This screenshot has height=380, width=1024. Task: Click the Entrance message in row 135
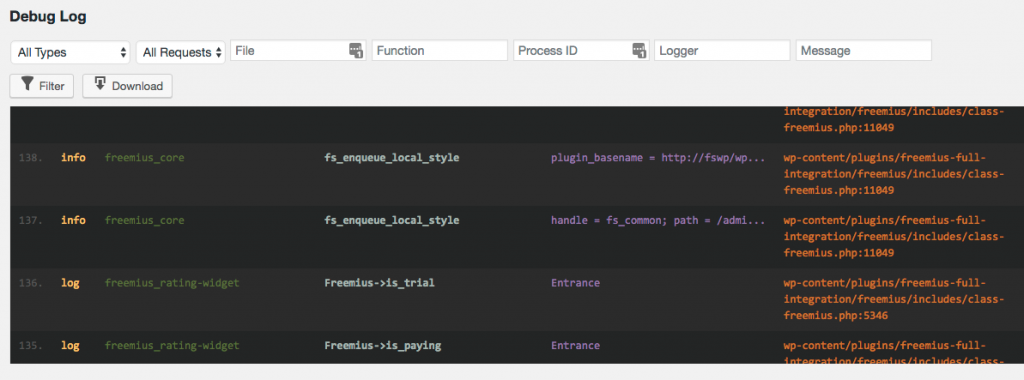coord(575,345)
